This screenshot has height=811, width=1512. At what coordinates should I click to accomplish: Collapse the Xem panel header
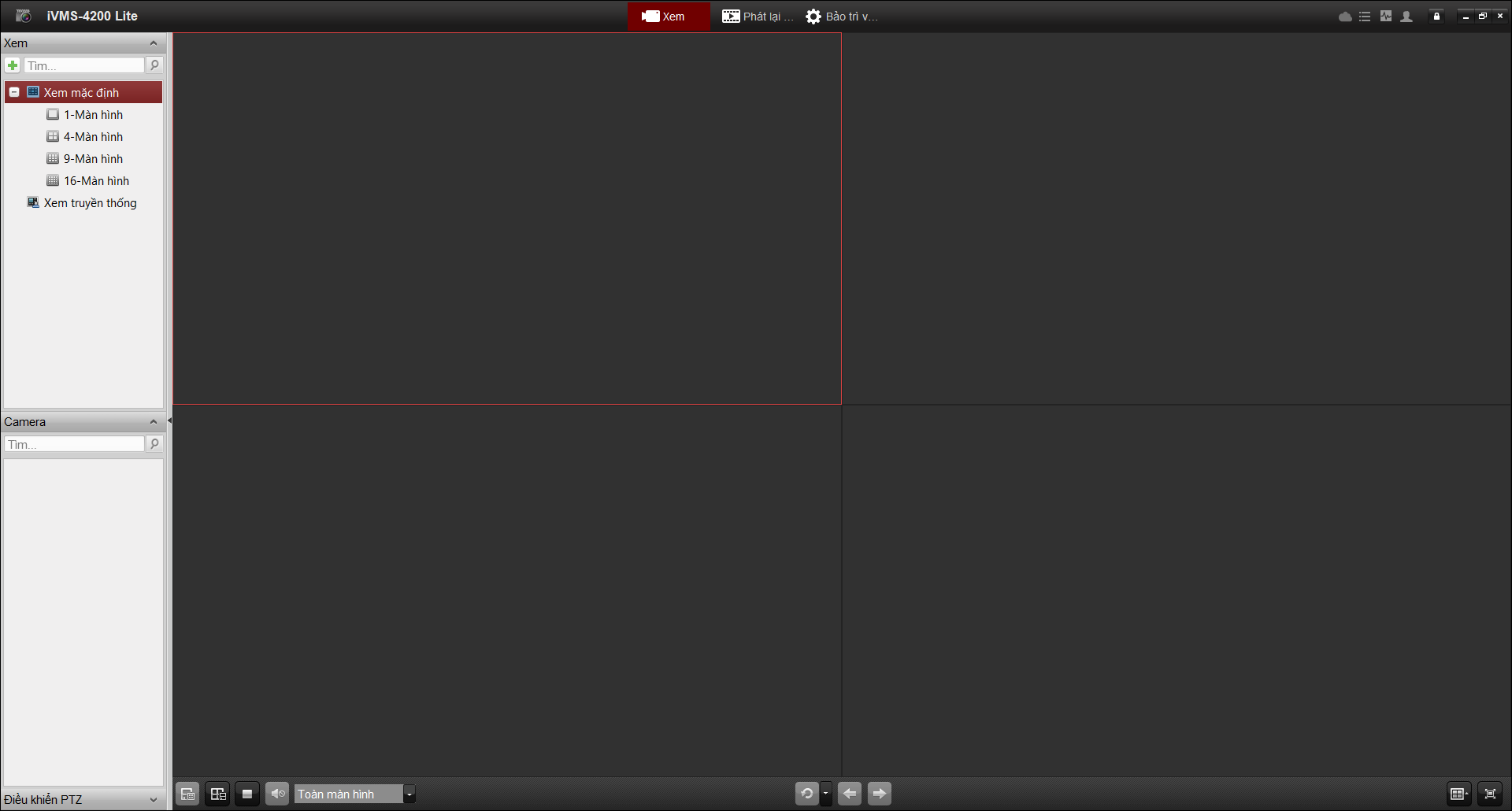point(154,43)
